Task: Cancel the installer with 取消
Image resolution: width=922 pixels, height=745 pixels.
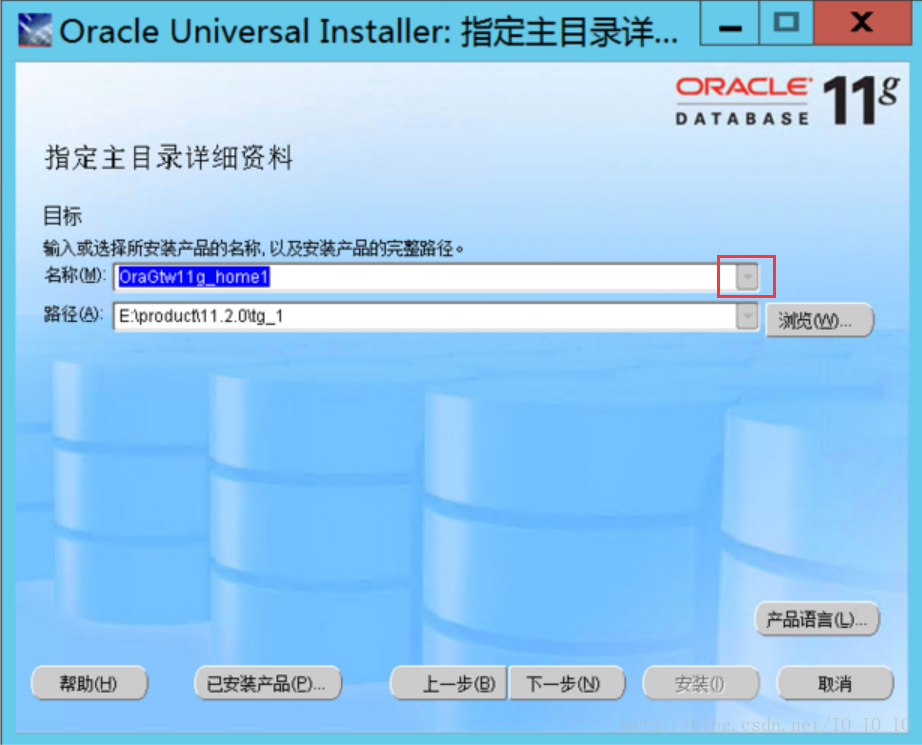Action: [x=835, y=683]
